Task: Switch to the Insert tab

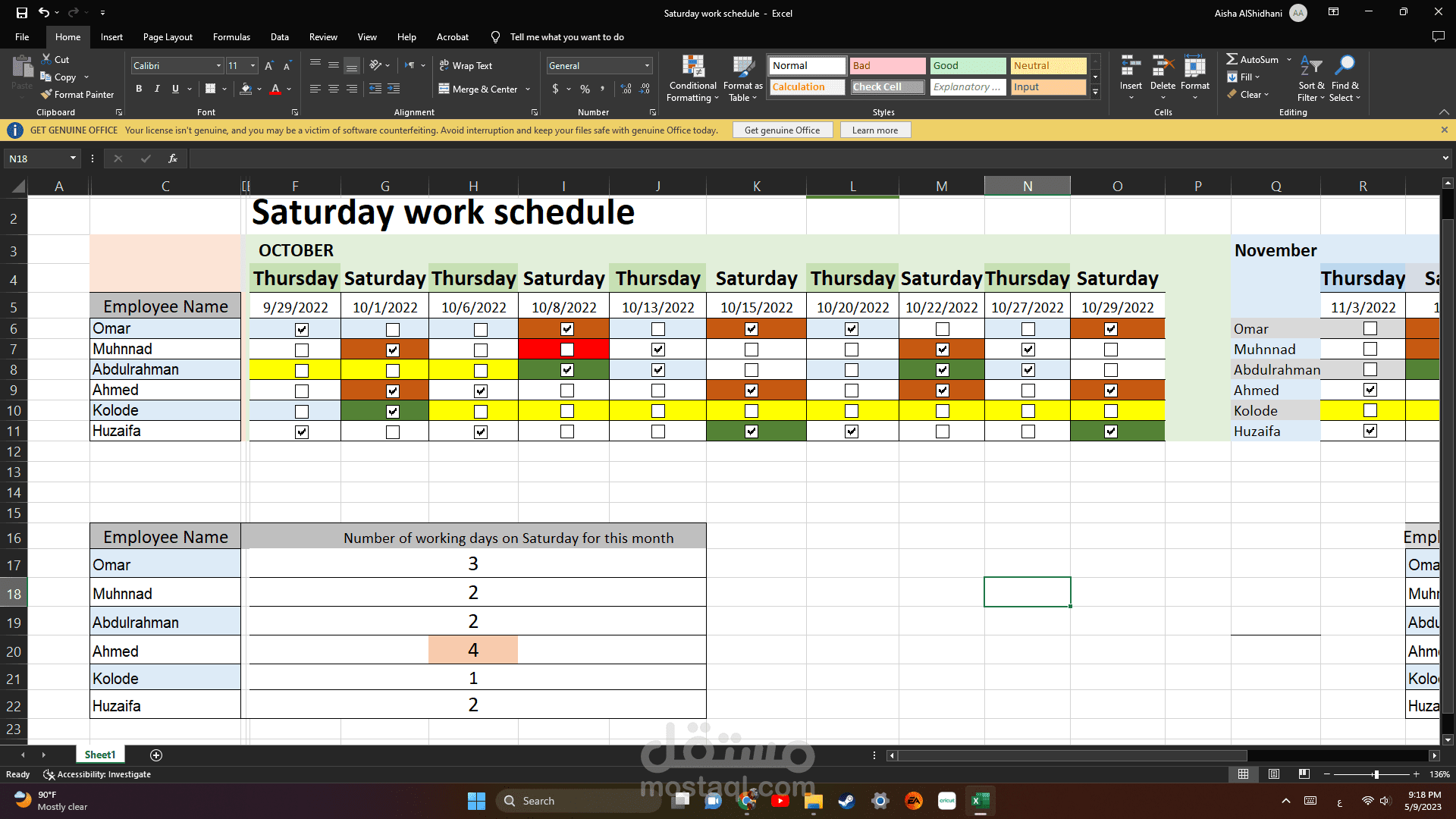Action: [x=111, y=36]
